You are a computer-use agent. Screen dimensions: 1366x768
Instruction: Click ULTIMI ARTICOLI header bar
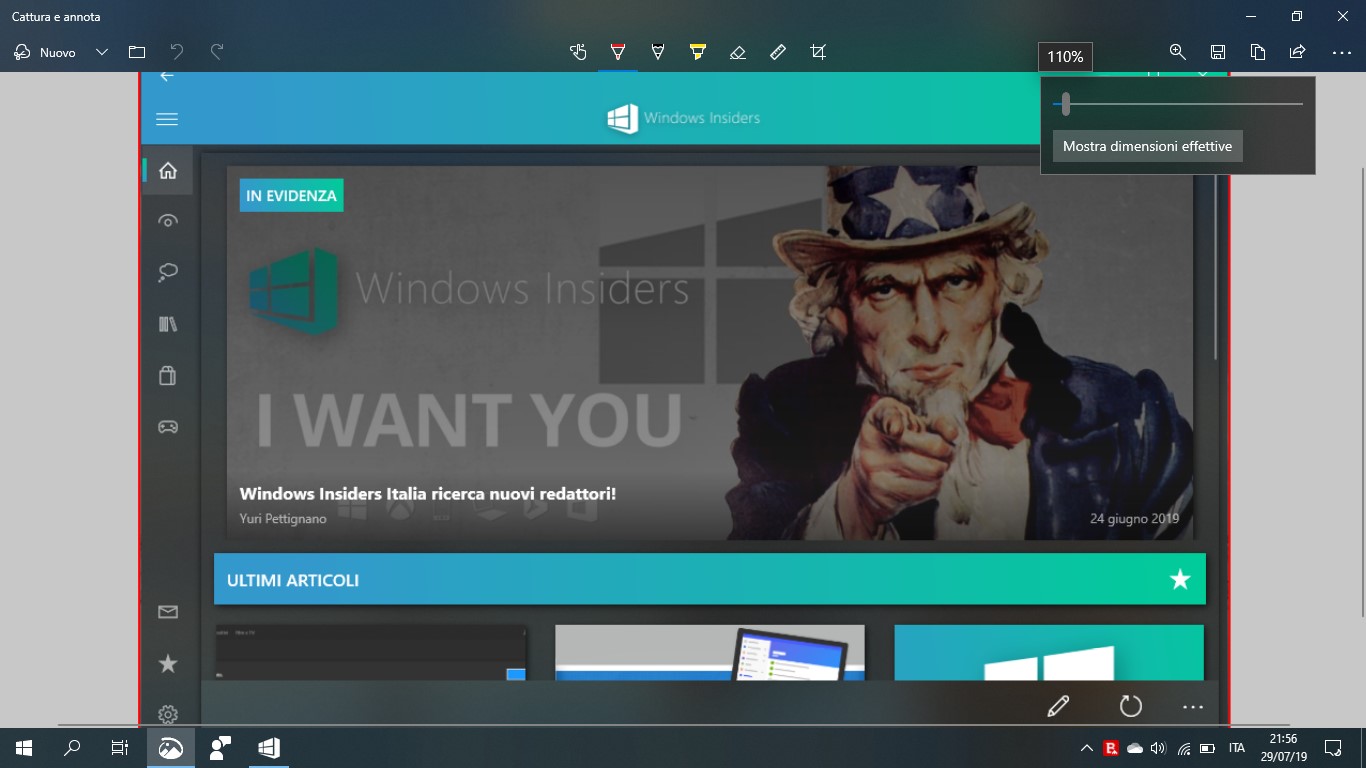[710, 579]
